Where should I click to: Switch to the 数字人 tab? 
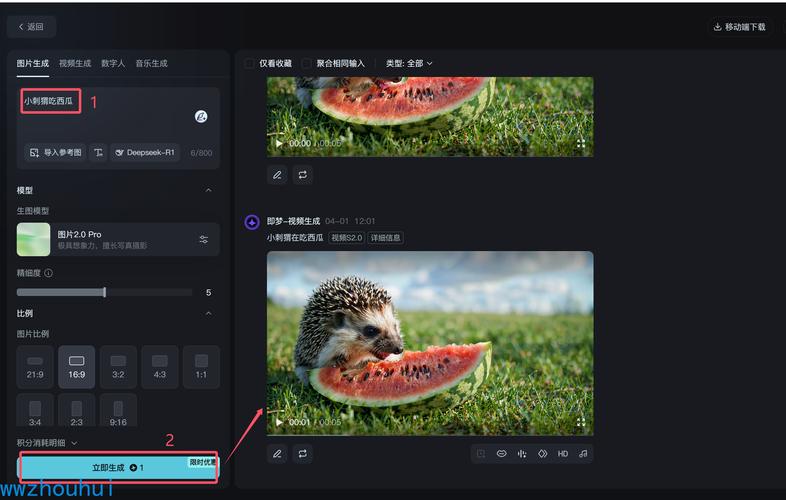(x=113, y=64)
